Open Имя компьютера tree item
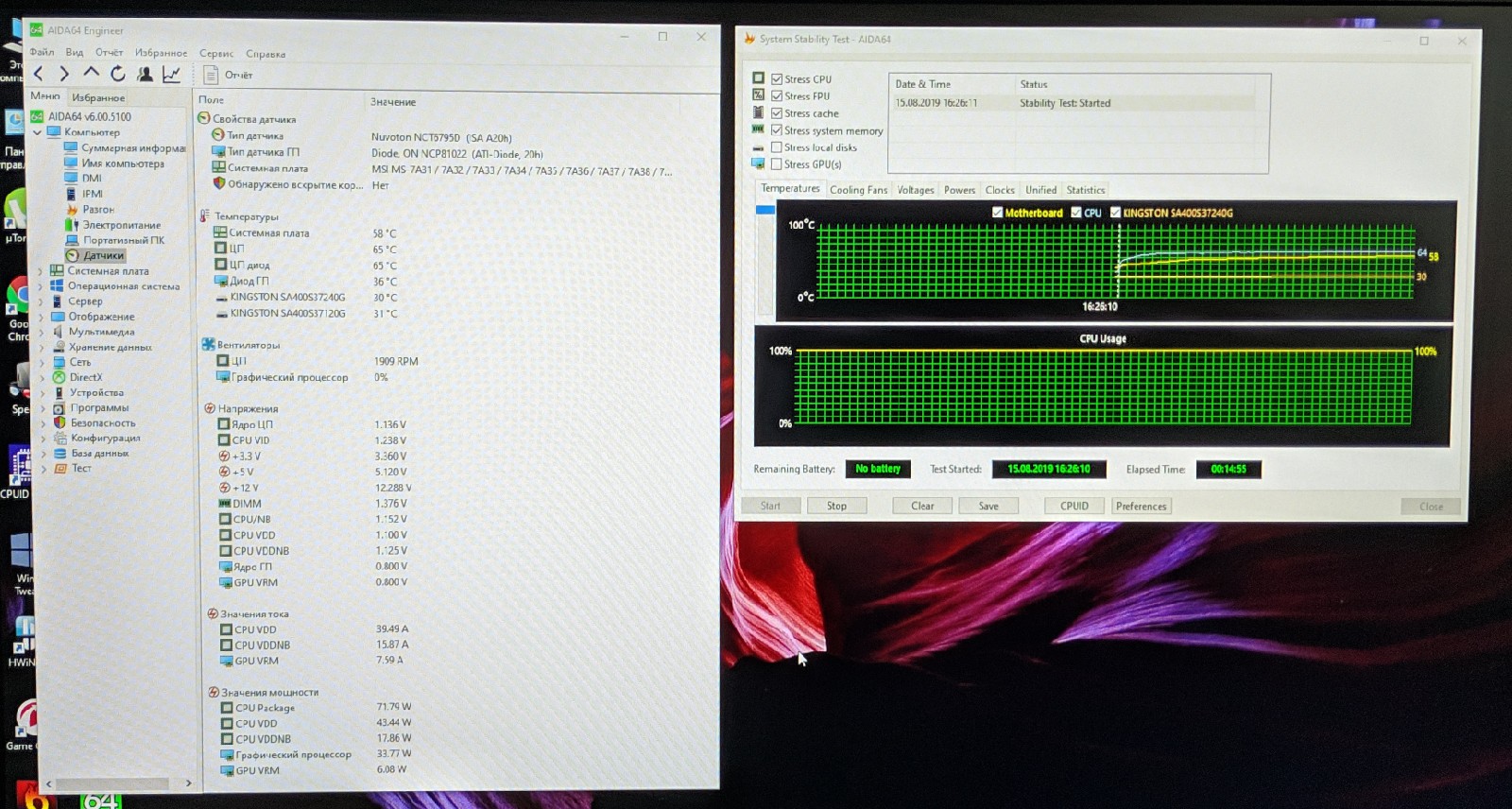Viewport: 1512px width, 809px height. pyautogui.click(x=114, y=164)
